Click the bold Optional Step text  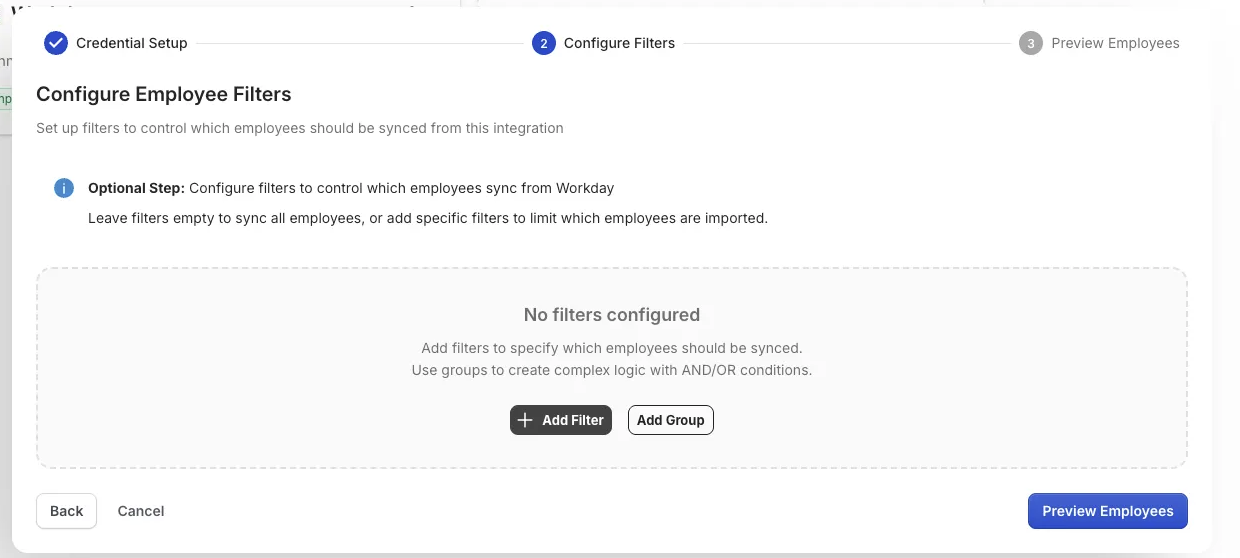point(136,188)
